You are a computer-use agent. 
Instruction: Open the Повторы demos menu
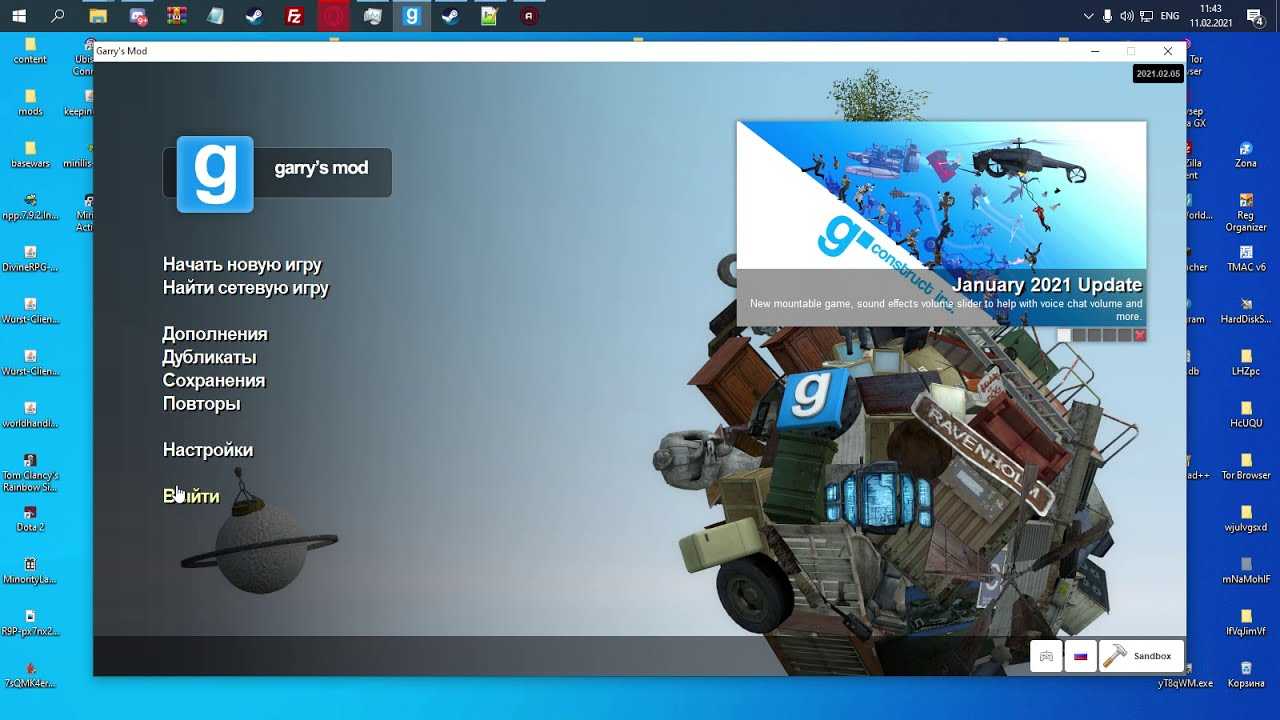pyautogui.click(x=202, y=404)
